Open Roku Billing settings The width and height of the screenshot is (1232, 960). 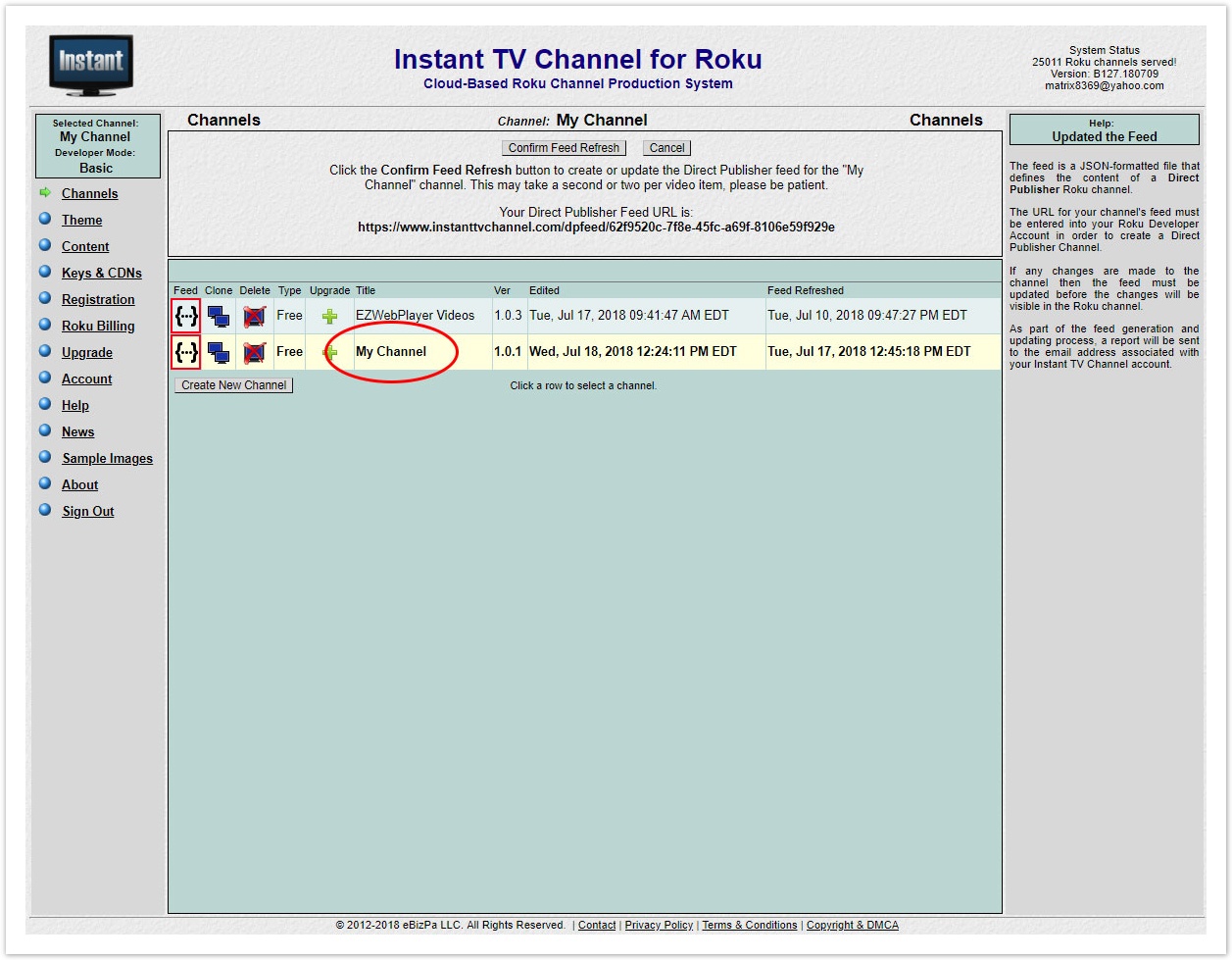click(99, 327)
